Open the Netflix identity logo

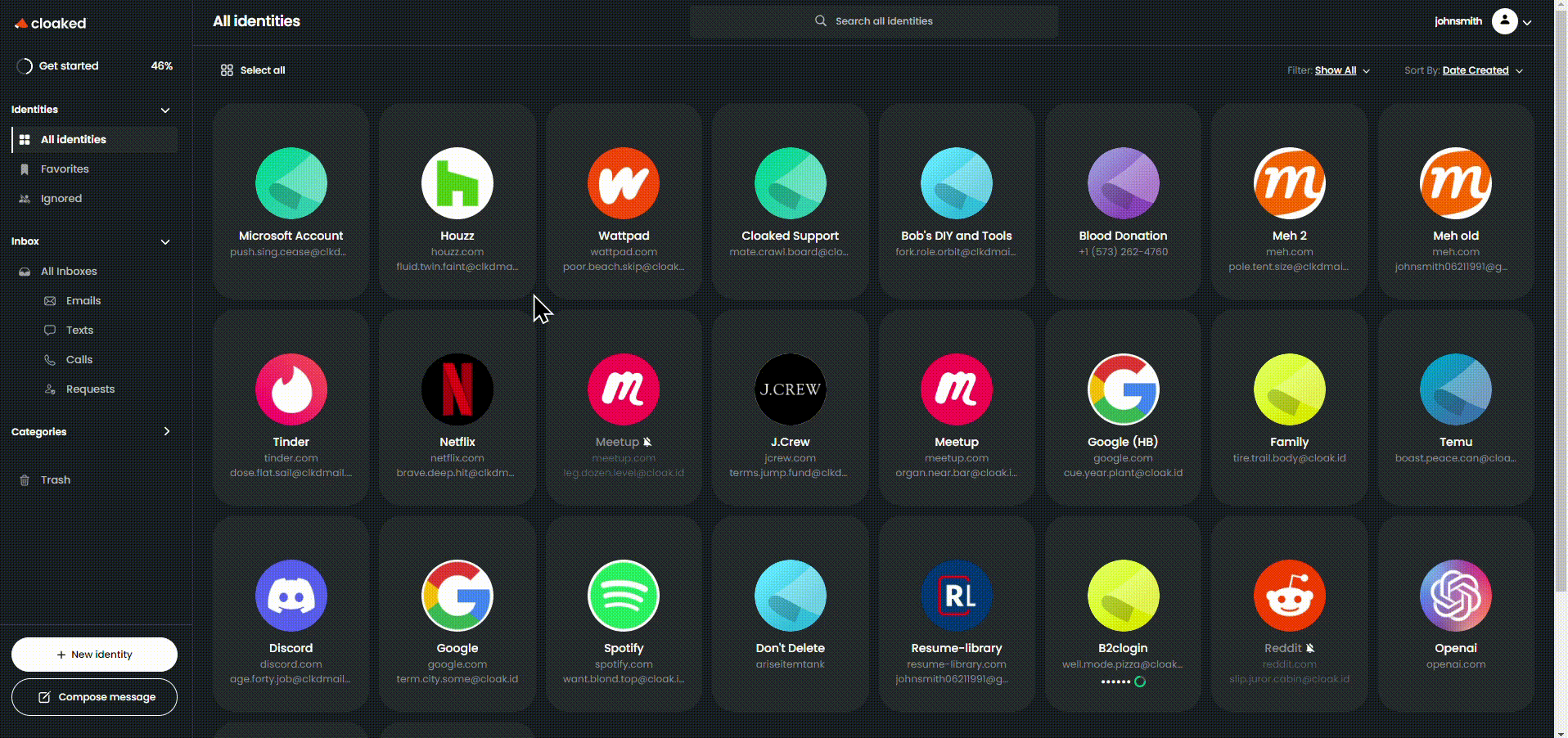click(457, 389)
